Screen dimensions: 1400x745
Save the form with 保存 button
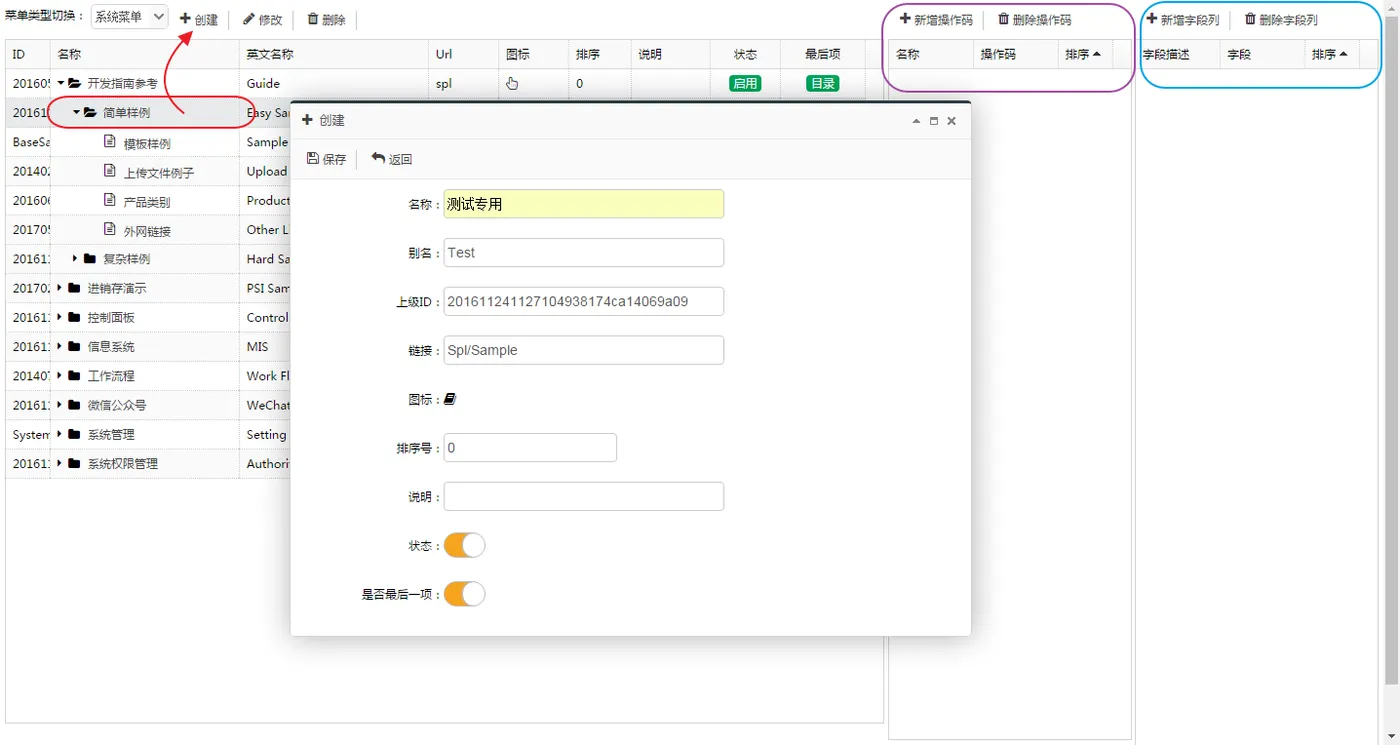[x=326, y=159]
